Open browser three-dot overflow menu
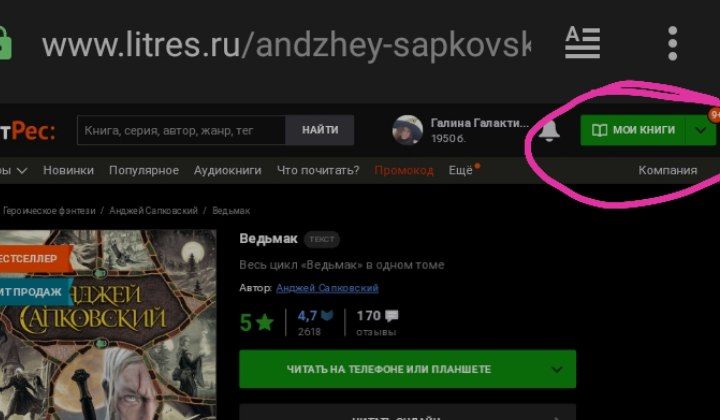Viewport: 720px width, 420px height. click(x=672, y=44)
